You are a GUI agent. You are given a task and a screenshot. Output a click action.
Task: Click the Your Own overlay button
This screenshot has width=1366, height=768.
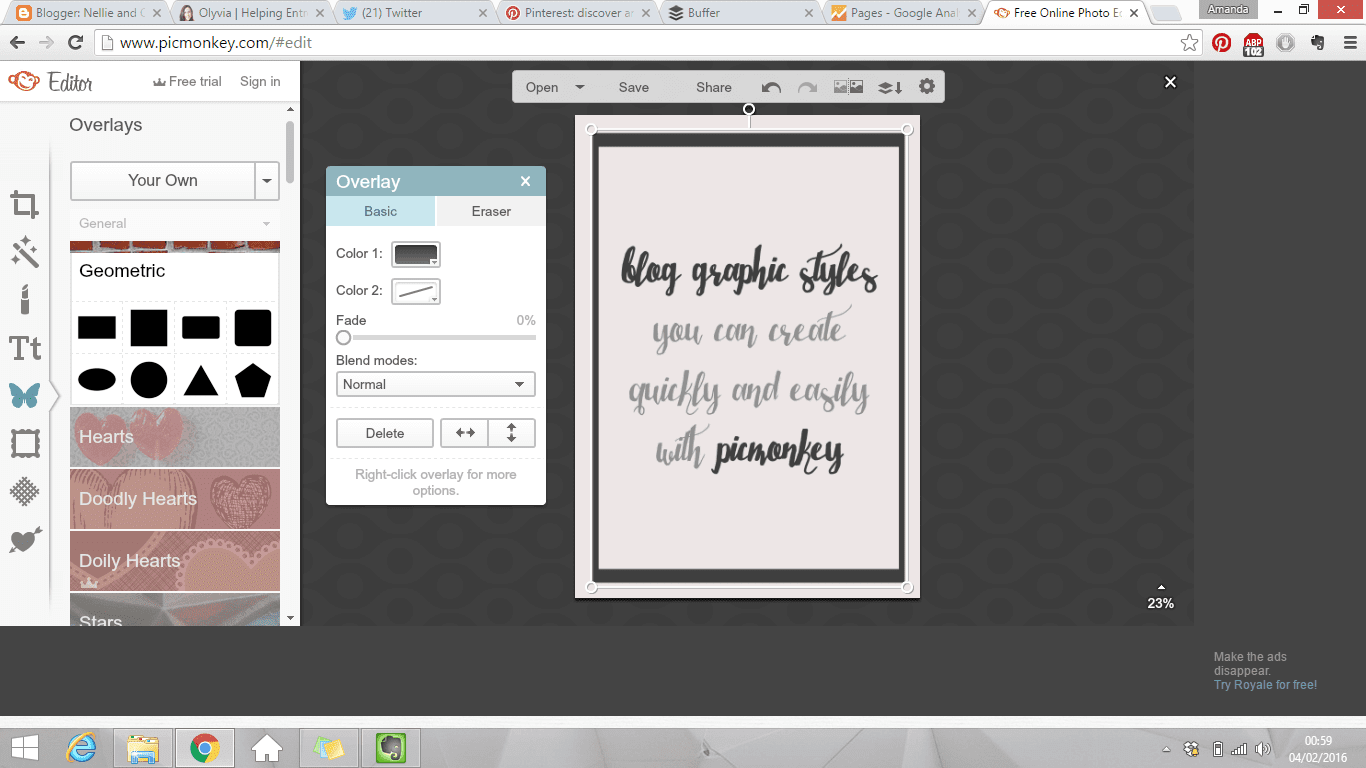pos(163,181)
